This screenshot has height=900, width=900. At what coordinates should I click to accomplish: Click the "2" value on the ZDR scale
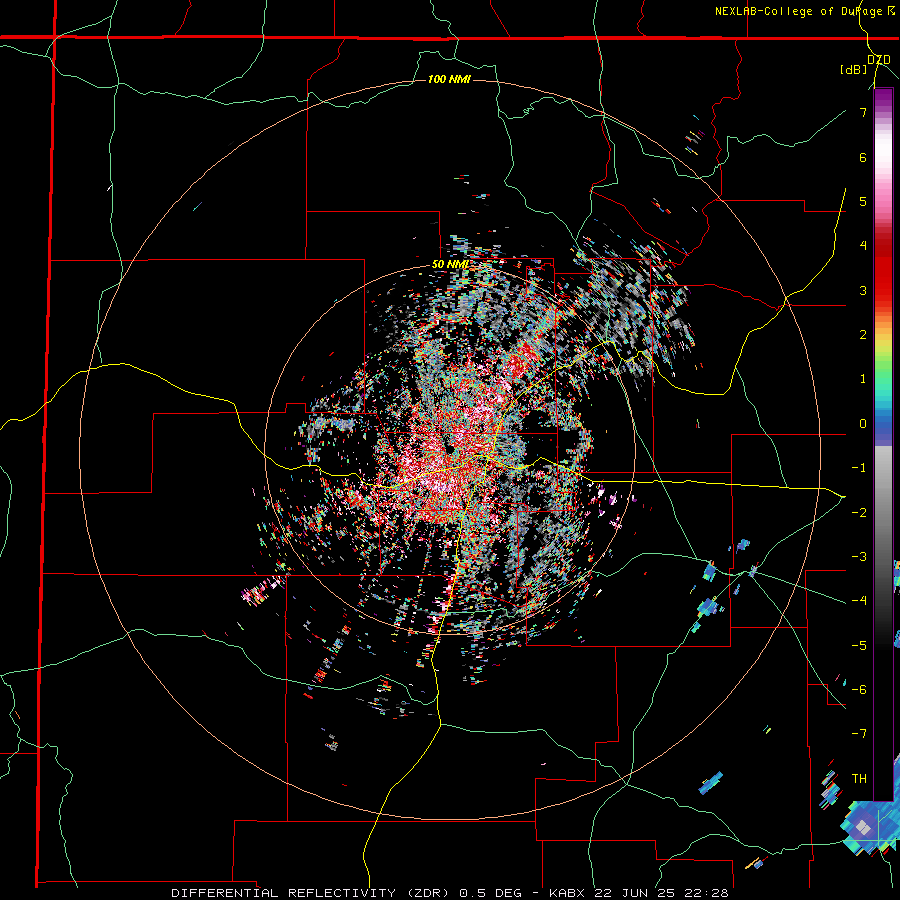point(863,335)
